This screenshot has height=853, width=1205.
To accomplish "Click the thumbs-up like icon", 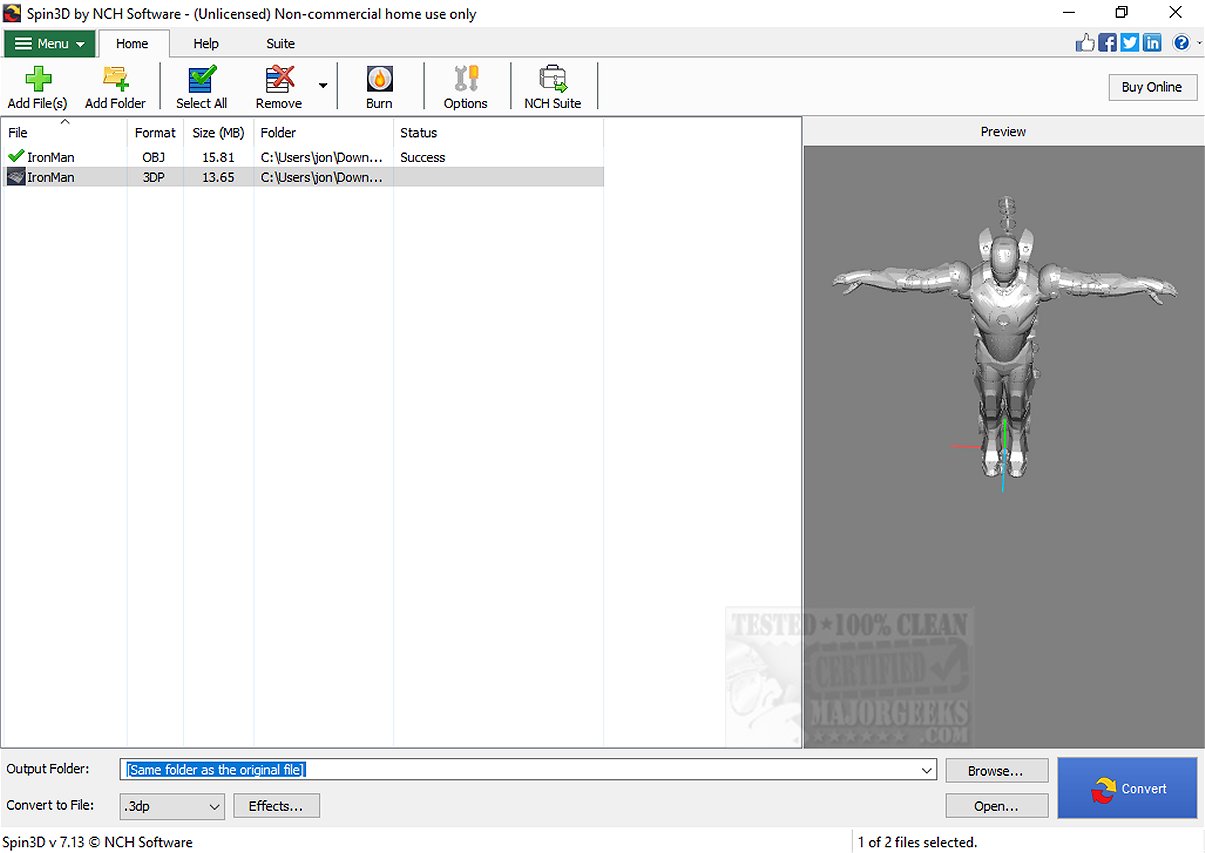I will click(x=1085, y=42).
